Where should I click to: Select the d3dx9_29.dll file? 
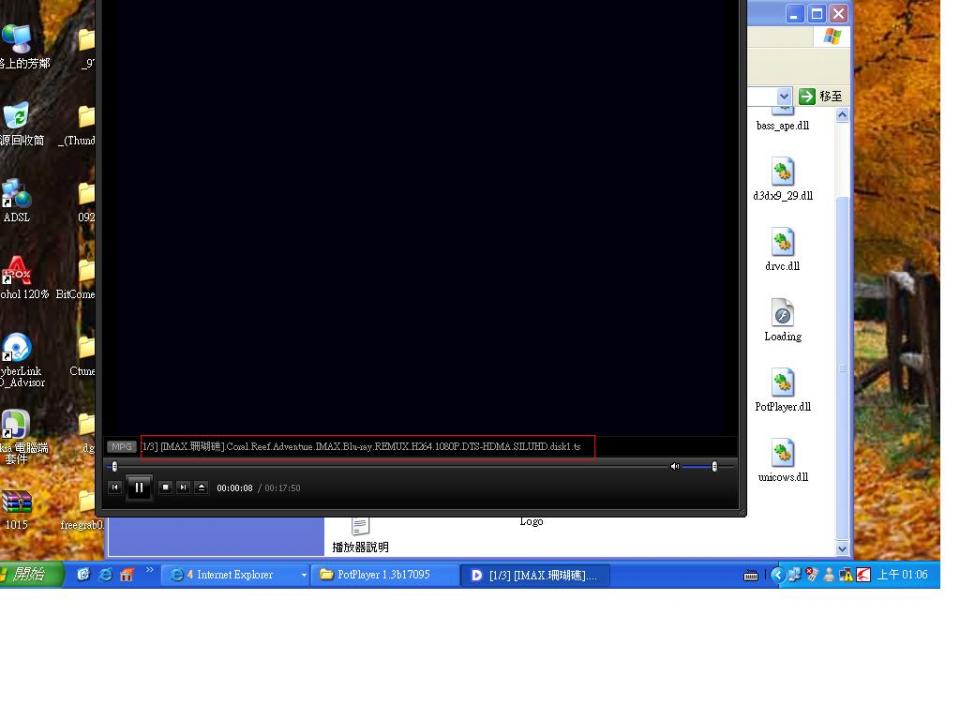(782, 179)
